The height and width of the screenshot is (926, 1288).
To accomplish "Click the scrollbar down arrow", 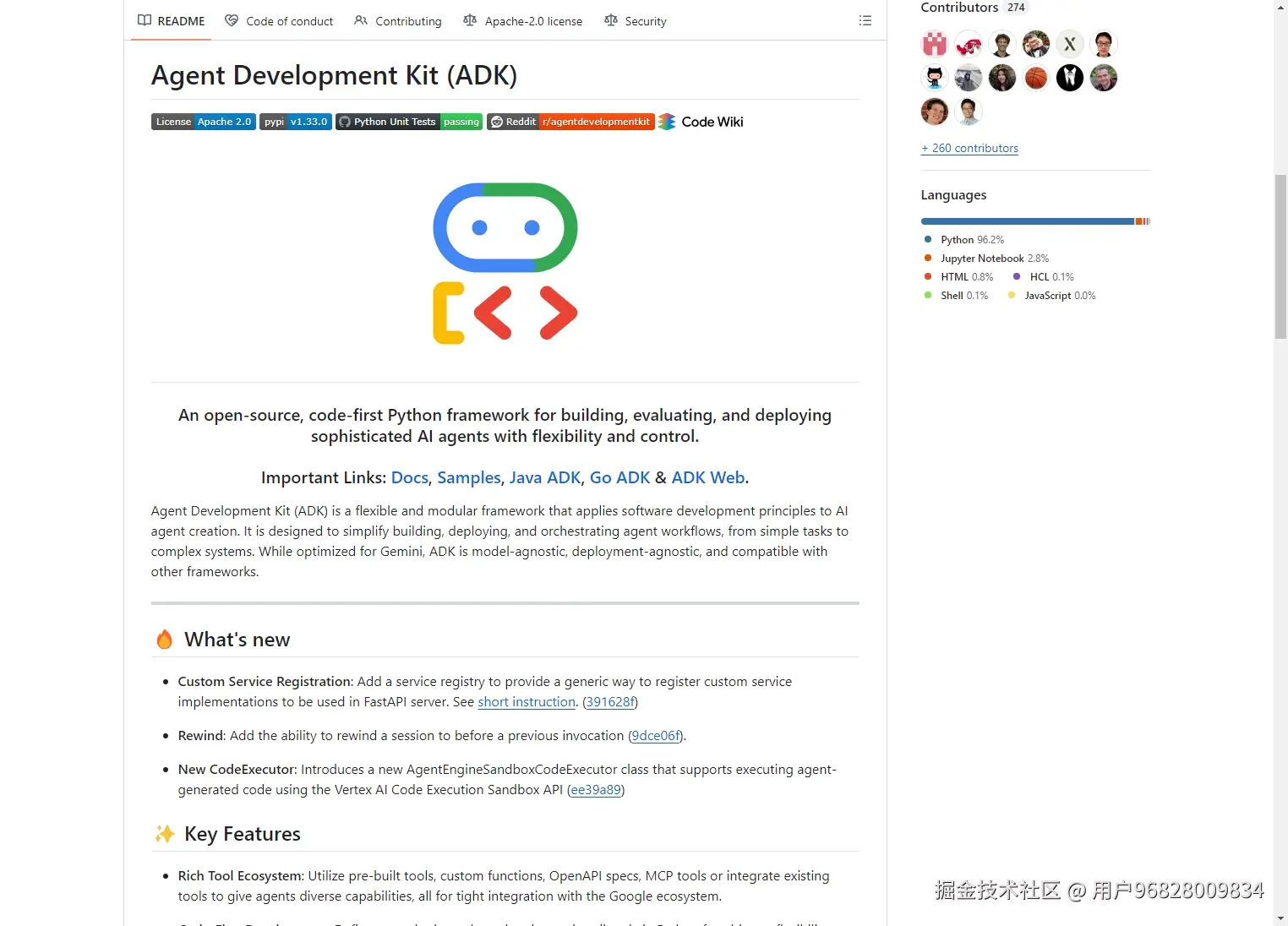I will click(1280, 918).
